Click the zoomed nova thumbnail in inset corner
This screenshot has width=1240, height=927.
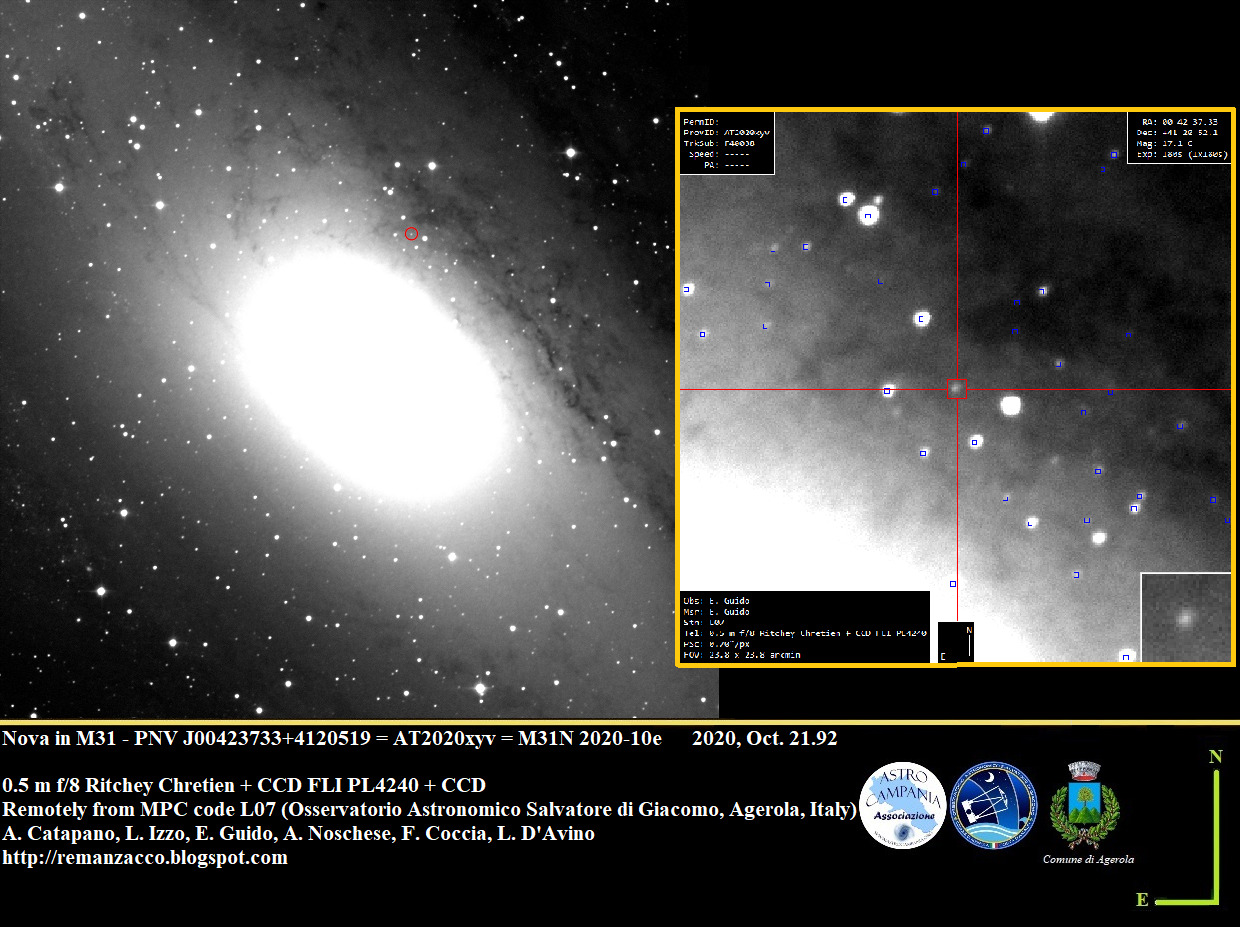[1186, 618]
